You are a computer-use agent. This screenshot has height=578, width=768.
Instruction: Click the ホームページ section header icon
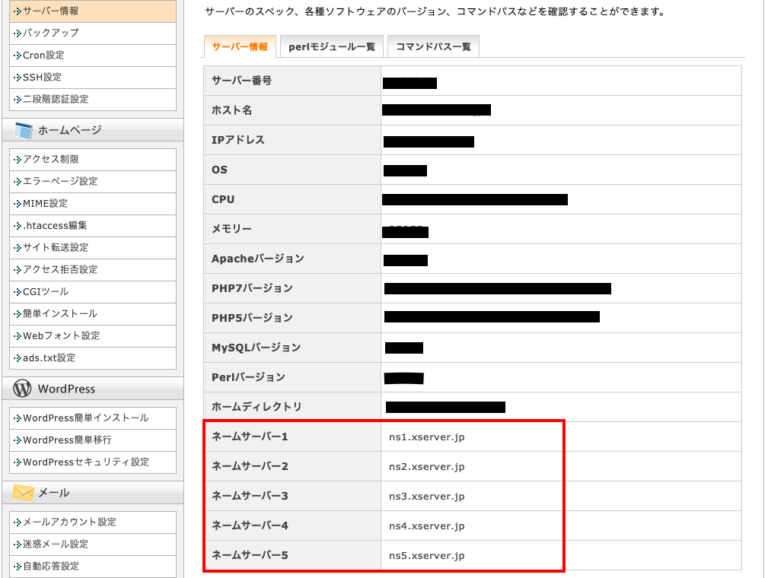coord(23,130)
